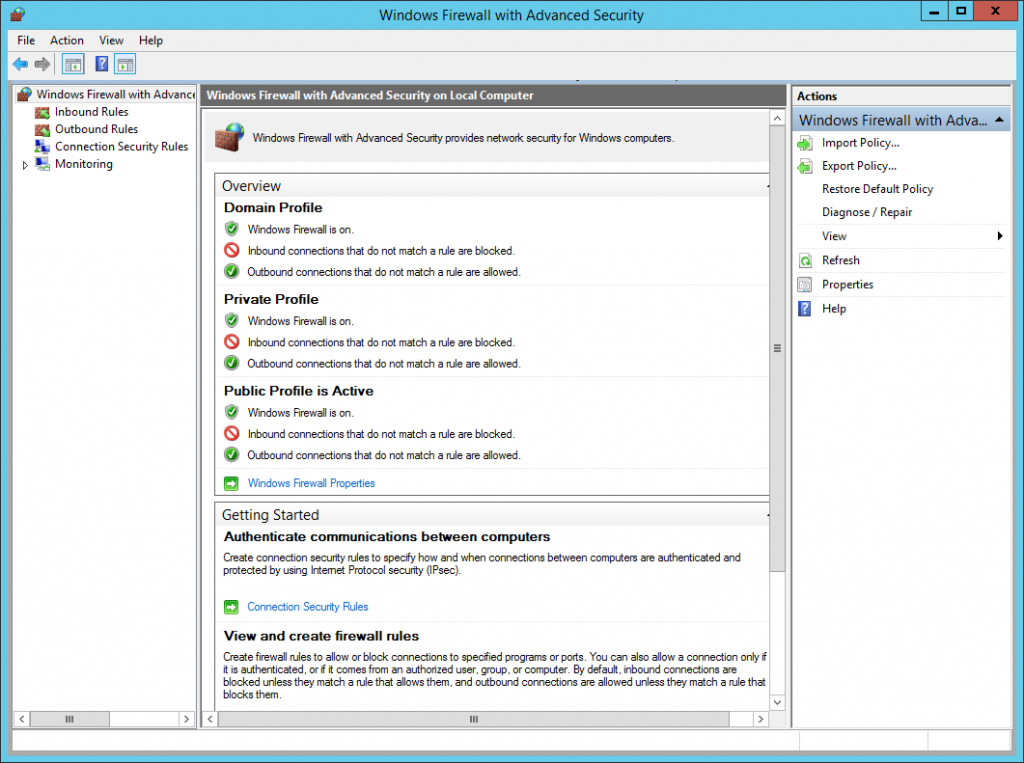Viewport: 1024px width, 763px height.
Task: Click the Inbound Rules tree icon
Action: [42, 112]
